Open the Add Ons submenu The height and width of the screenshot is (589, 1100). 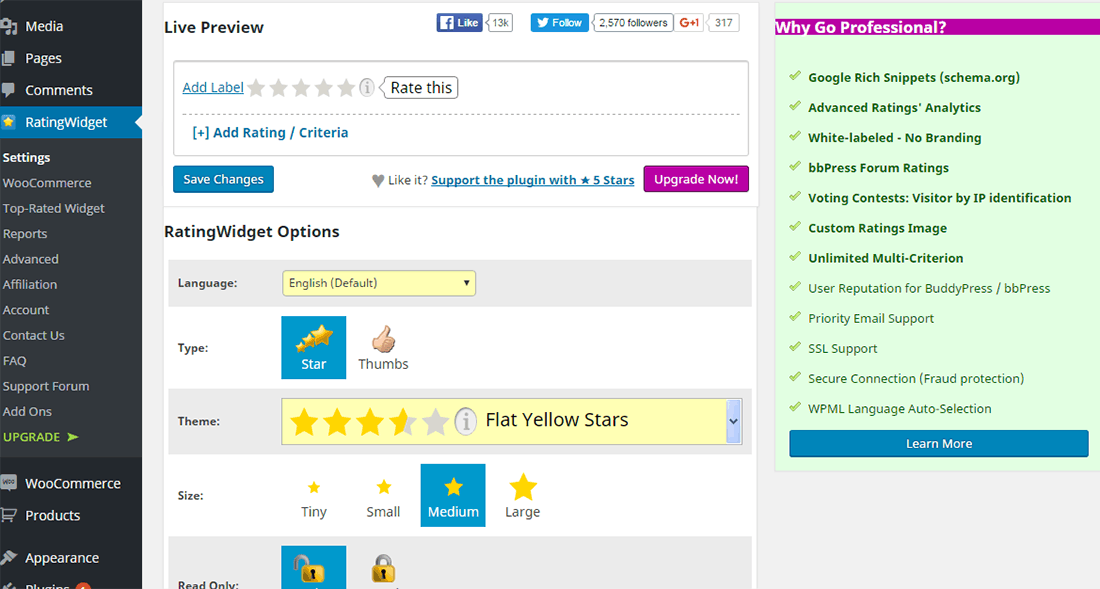[x=27, y=412]
